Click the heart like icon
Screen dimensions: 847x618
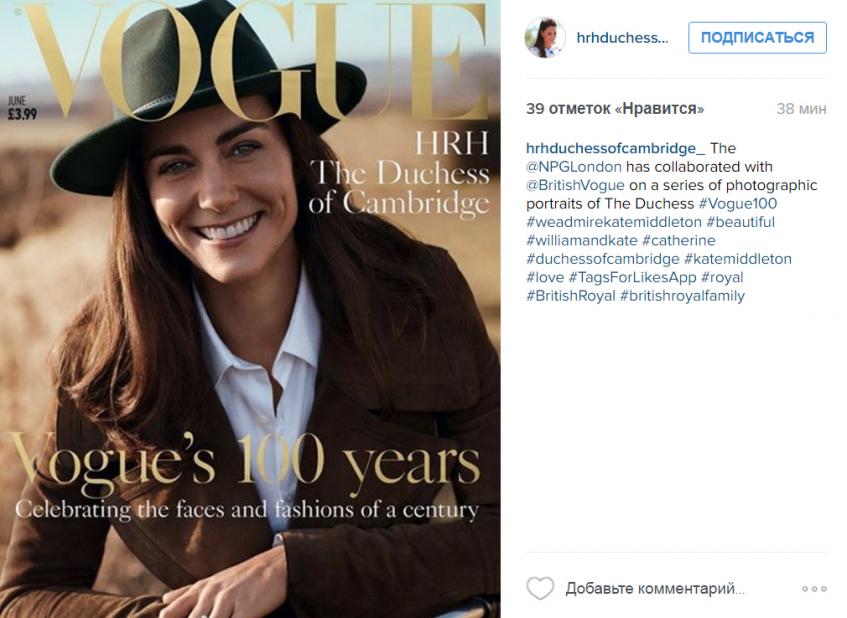(x=540, y=588)
